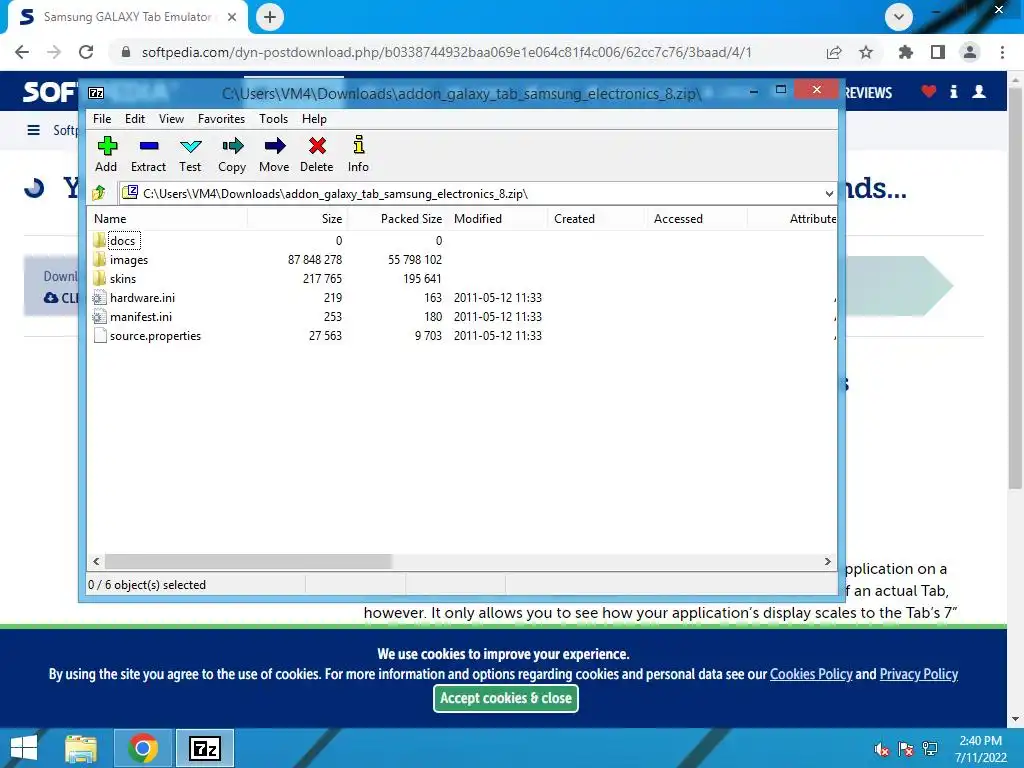This screenshot has width=1024, height=768.
Task: Share this page from the address bar
Action: pyautogui.click(x=834, y=52)
